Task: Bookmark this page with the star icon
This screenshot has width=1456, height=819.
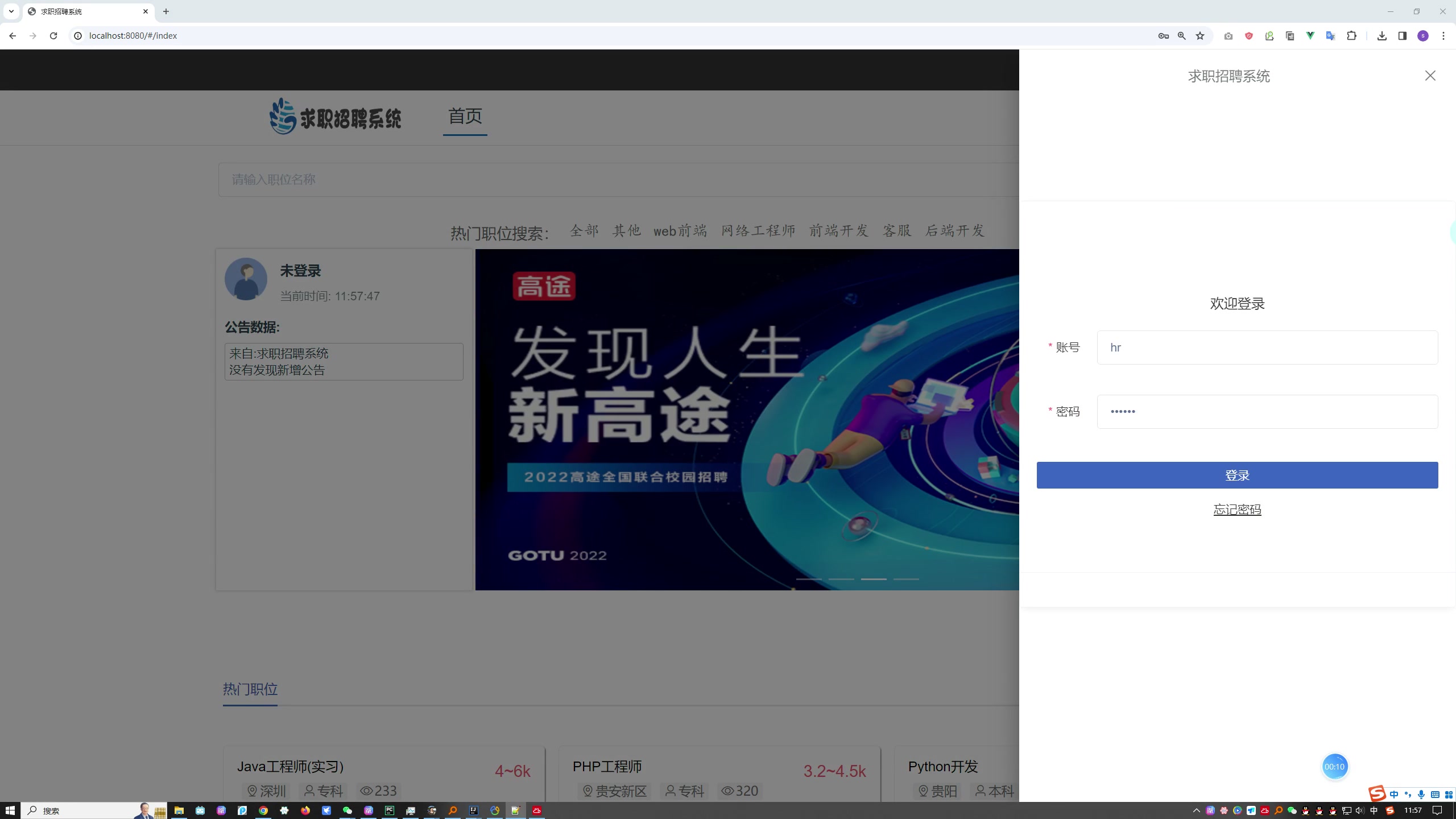Action: (1200, 36)
